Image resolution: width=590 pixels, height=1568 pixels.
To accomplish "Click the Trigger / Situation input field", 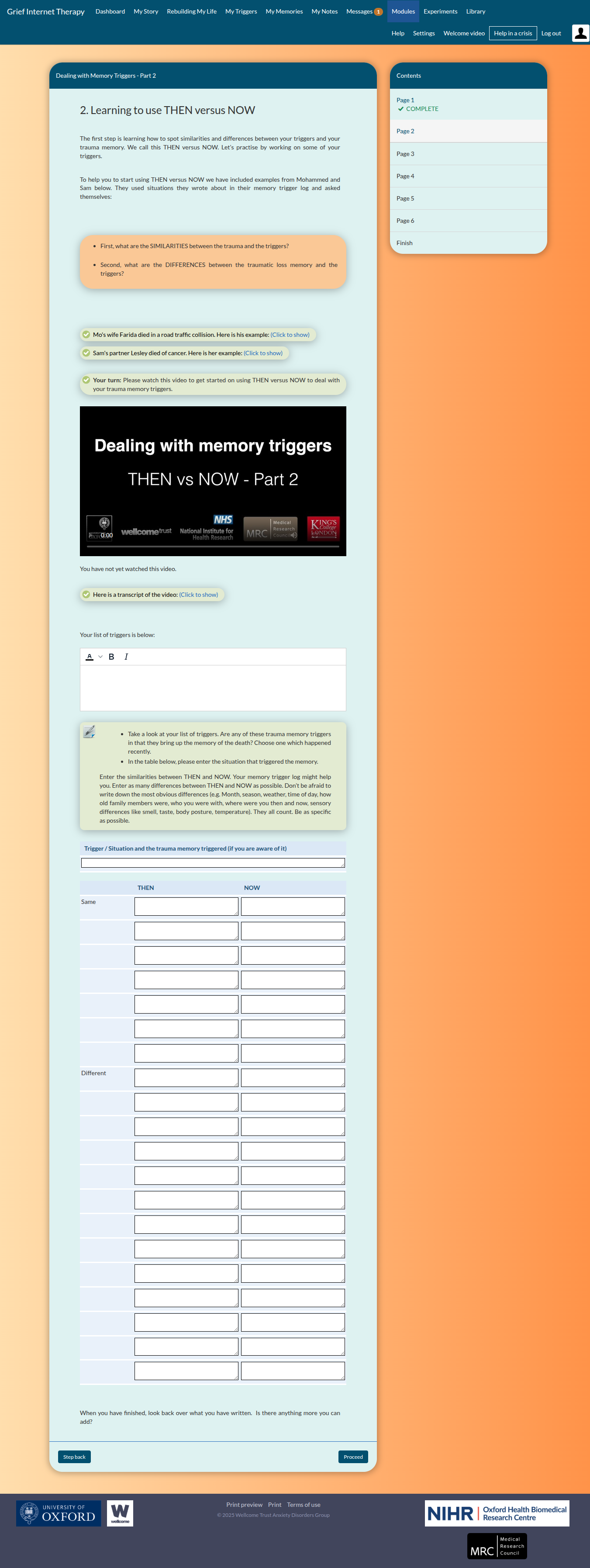I will click(x=212, y=862).
